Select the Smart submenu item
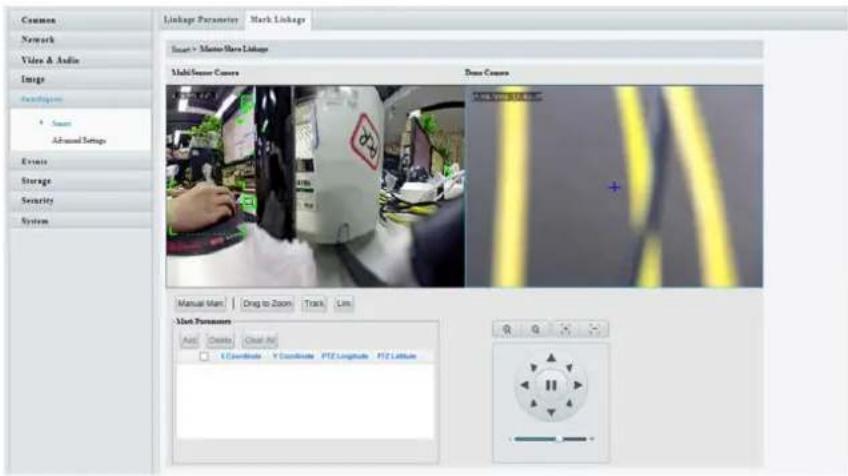Image resolution: width=848 pixels, height=476 pixels. point(61,123)
